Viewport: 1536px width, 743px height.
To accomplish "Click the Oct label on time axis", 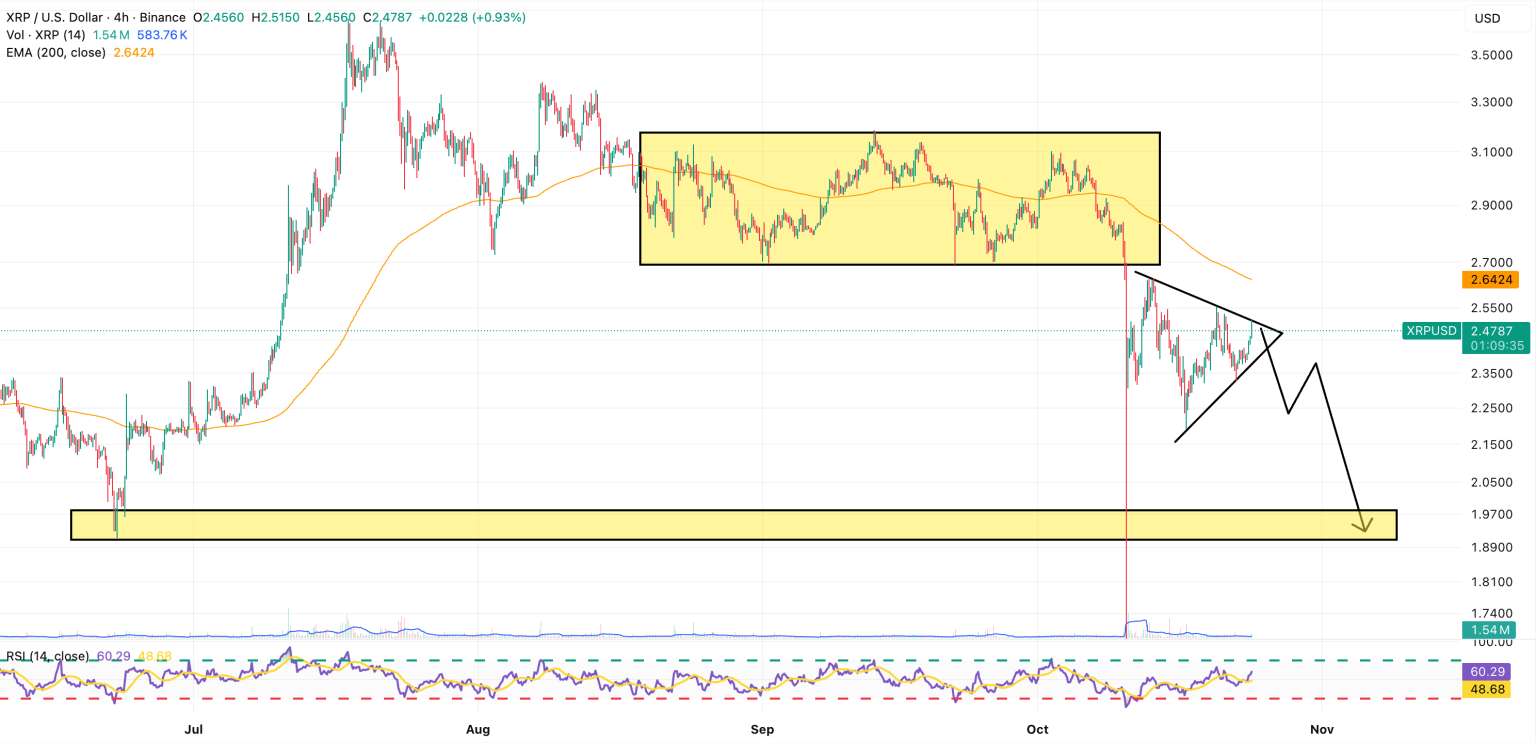I will click(x=1037, y=730).
